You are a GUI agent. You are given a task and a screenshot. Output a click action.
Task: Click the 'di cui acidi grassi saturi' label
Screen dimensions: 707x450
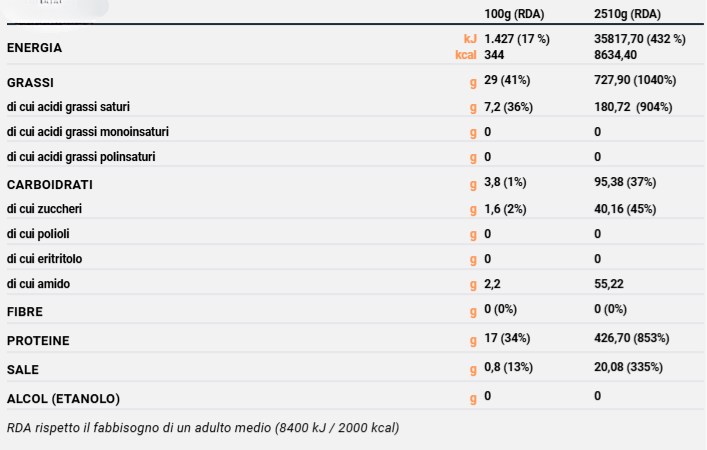pos(68,106)
